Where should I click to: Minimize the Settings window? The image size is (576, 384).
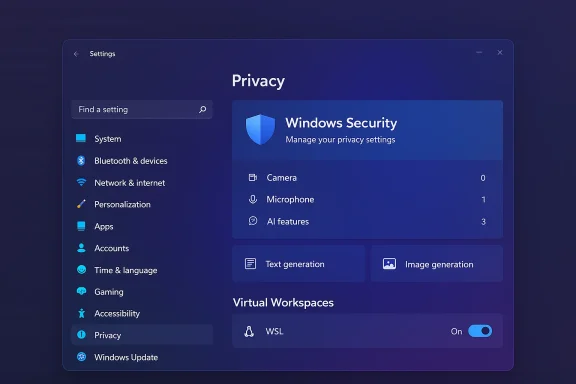[x=479, y=53]
